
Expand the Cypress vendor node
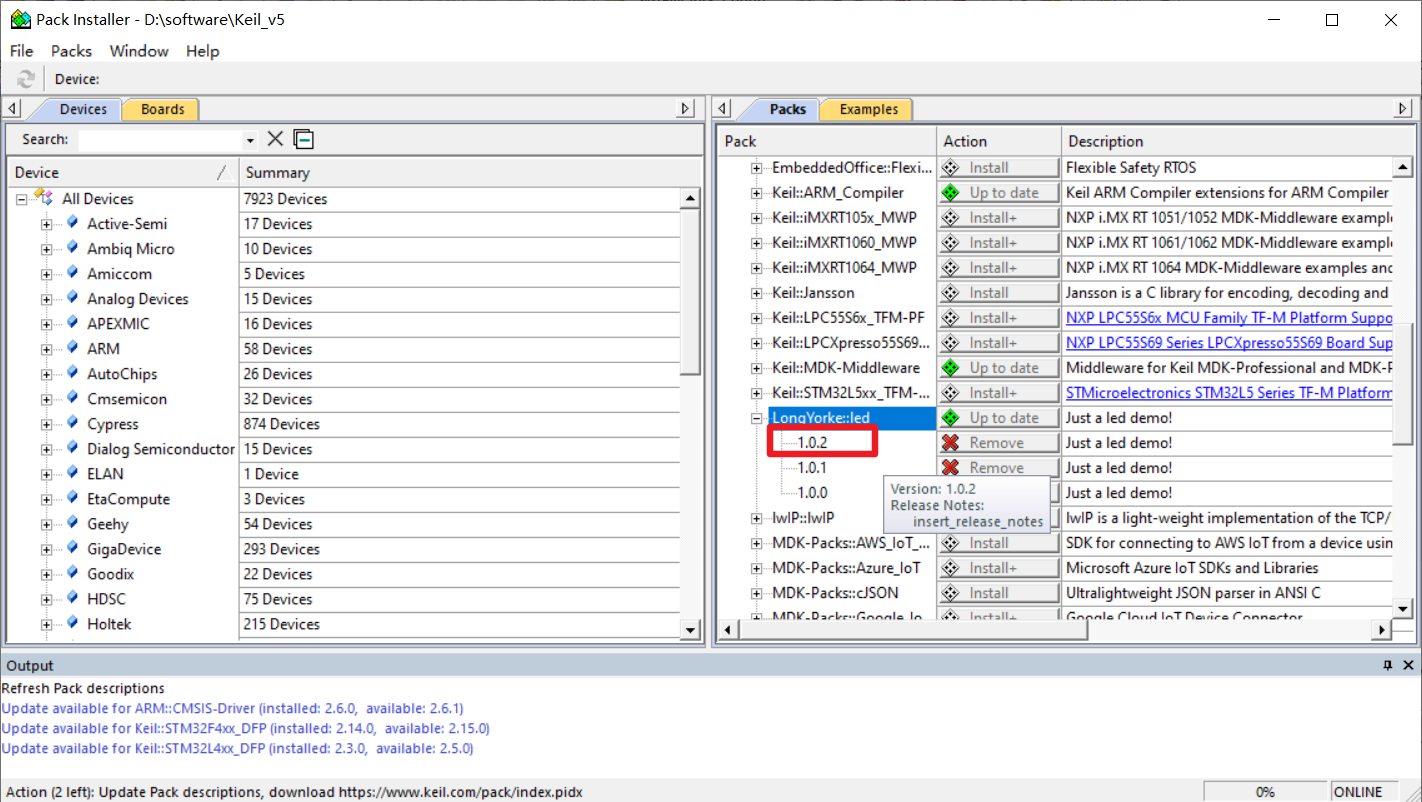coord(46,424)
